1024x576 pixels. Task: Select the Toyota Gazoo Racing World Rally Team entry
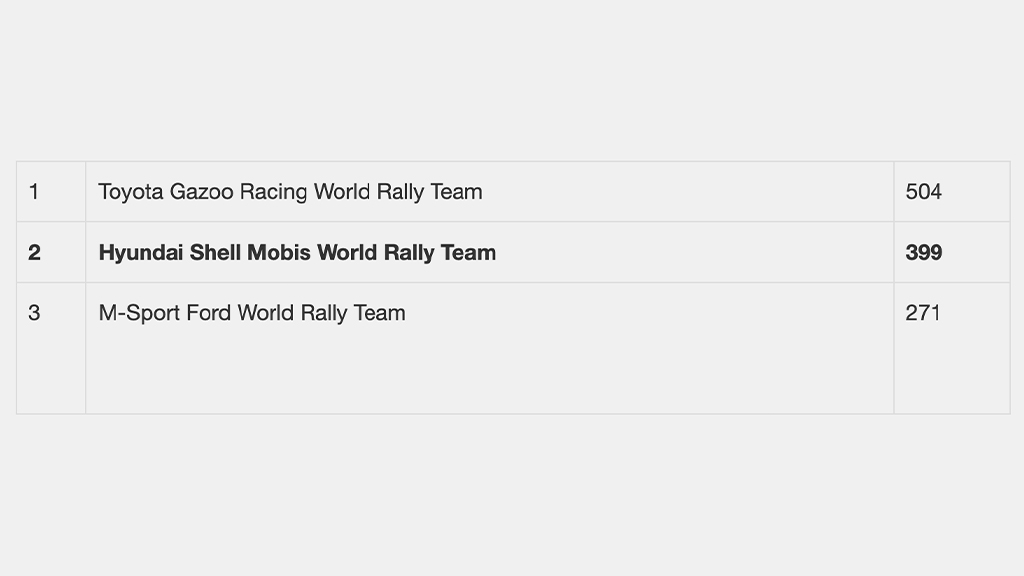click(x=290, y=192)
